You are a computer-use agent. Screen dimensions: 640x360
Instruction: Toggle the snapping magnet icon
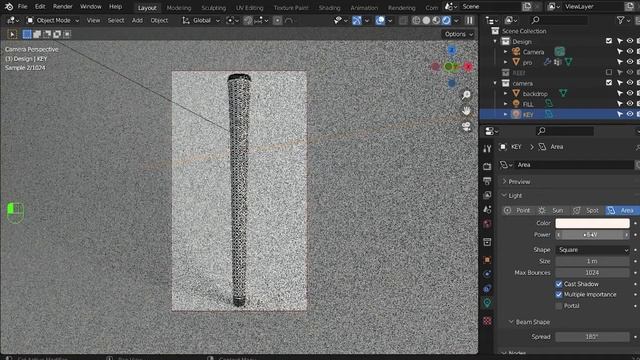point(248,20)
